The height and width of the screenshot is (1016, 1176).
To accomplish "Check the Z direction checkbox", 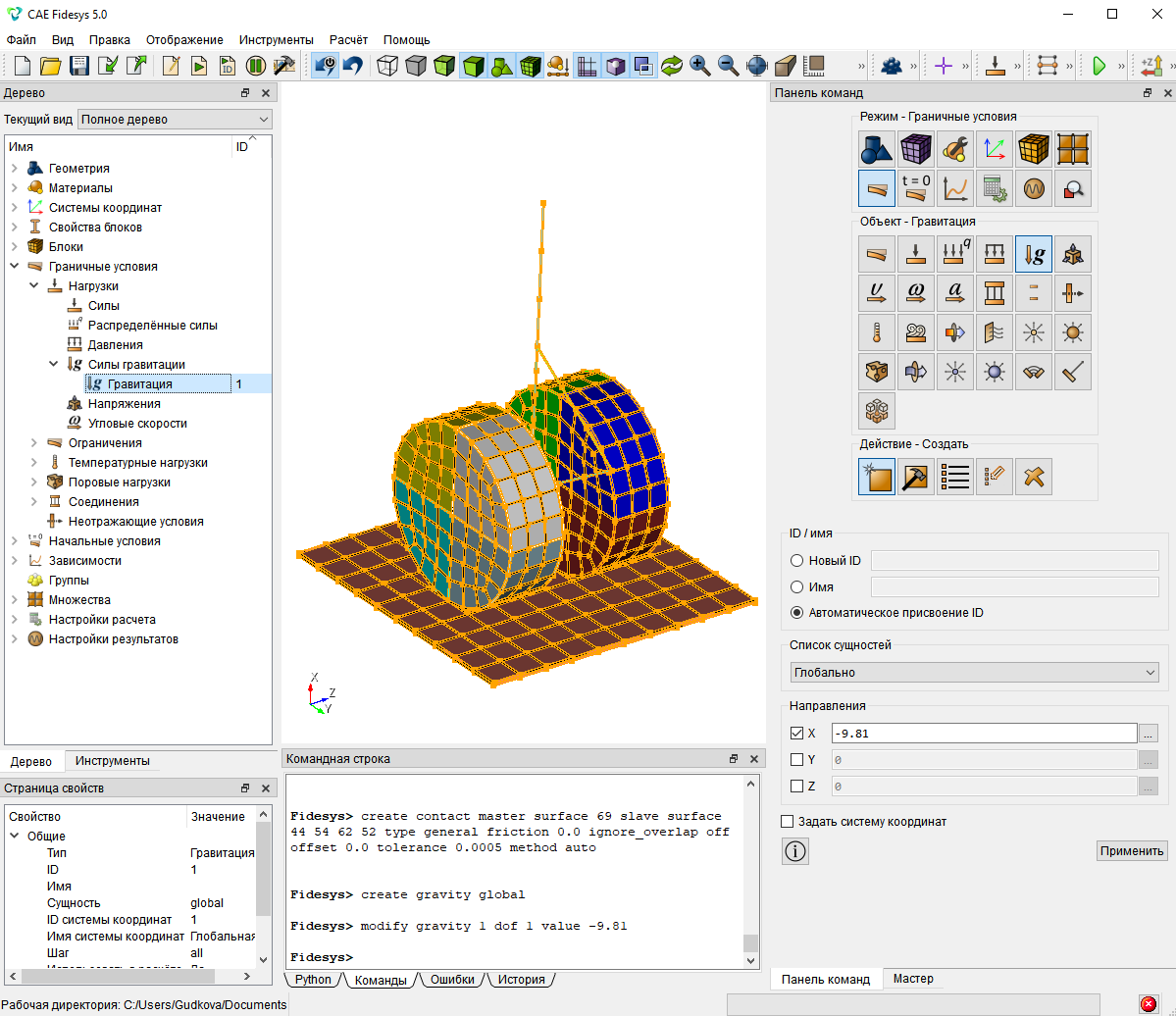I will pos(796,786).
